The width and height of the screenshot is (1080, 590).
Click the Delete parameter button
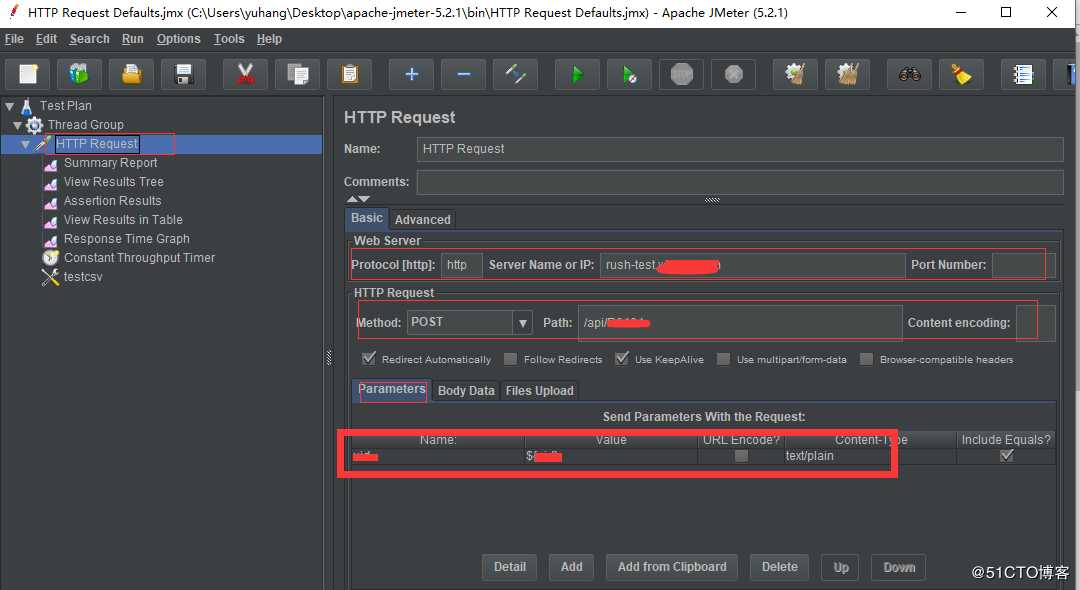pos(780,567)
